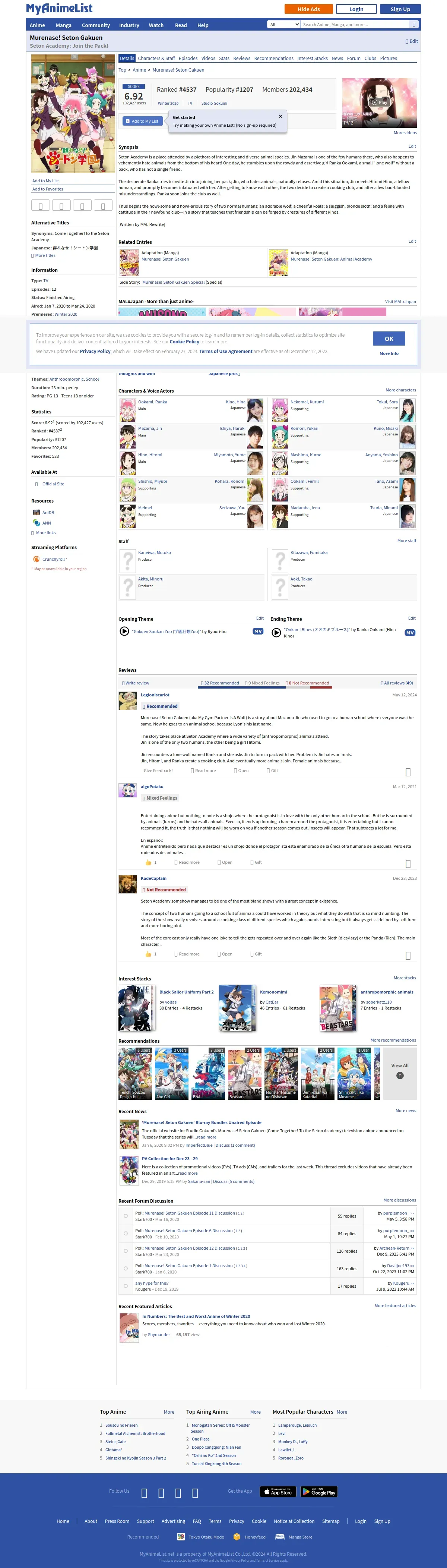
Task: Expand read more on Blu-ray Bundles news
Action: (x=206, y=1137)
